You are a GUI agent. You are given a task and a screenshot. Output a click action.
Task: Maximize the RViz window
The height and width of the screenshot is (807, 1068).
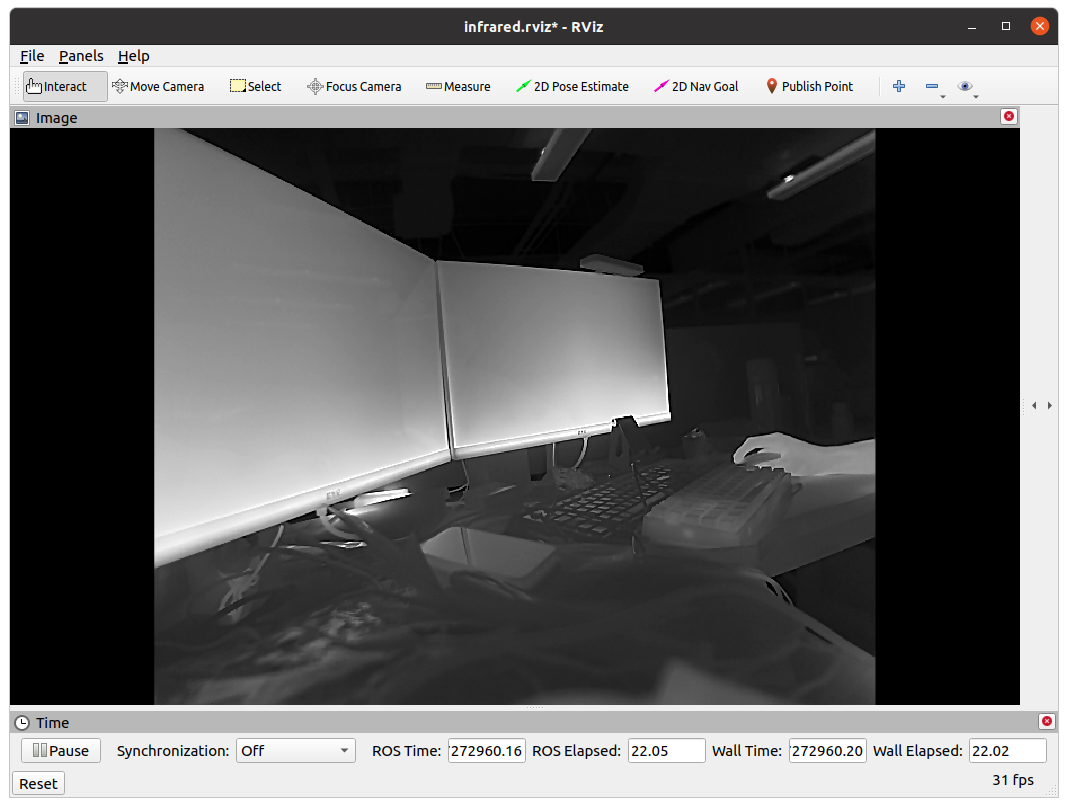[x=1006, y=26]
